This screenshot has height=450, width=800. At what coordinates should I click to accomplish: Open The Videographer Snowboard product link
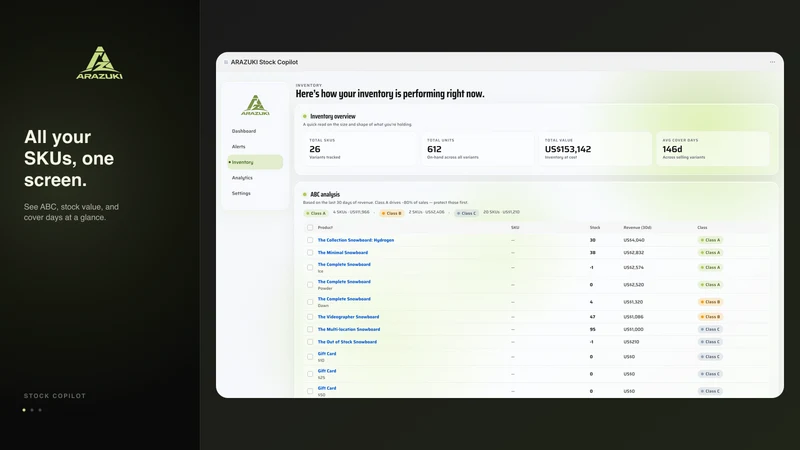click(x=348, y=317)
